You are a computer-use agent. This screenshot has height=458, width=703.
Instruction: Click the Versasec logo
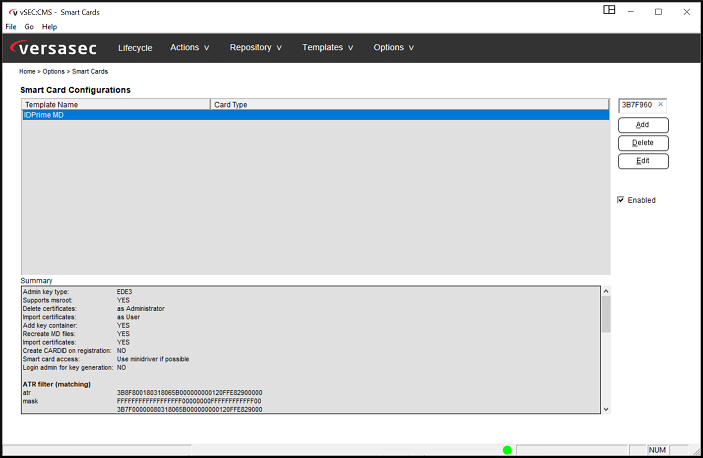pyautogui.click(x=53, y=48)
